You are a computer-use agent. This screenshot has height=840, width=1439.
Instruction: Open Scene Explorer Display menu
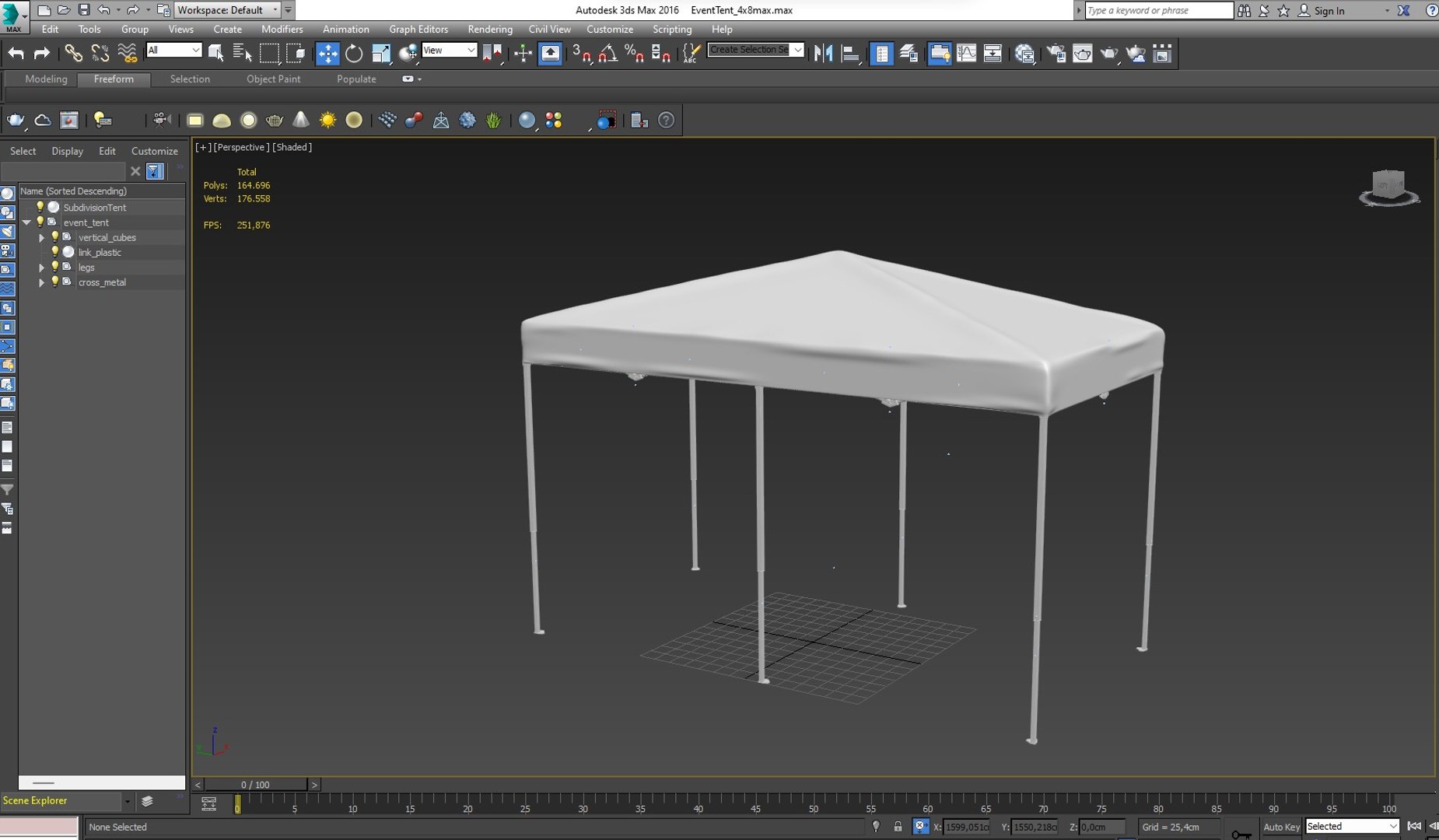pos(67,151)
